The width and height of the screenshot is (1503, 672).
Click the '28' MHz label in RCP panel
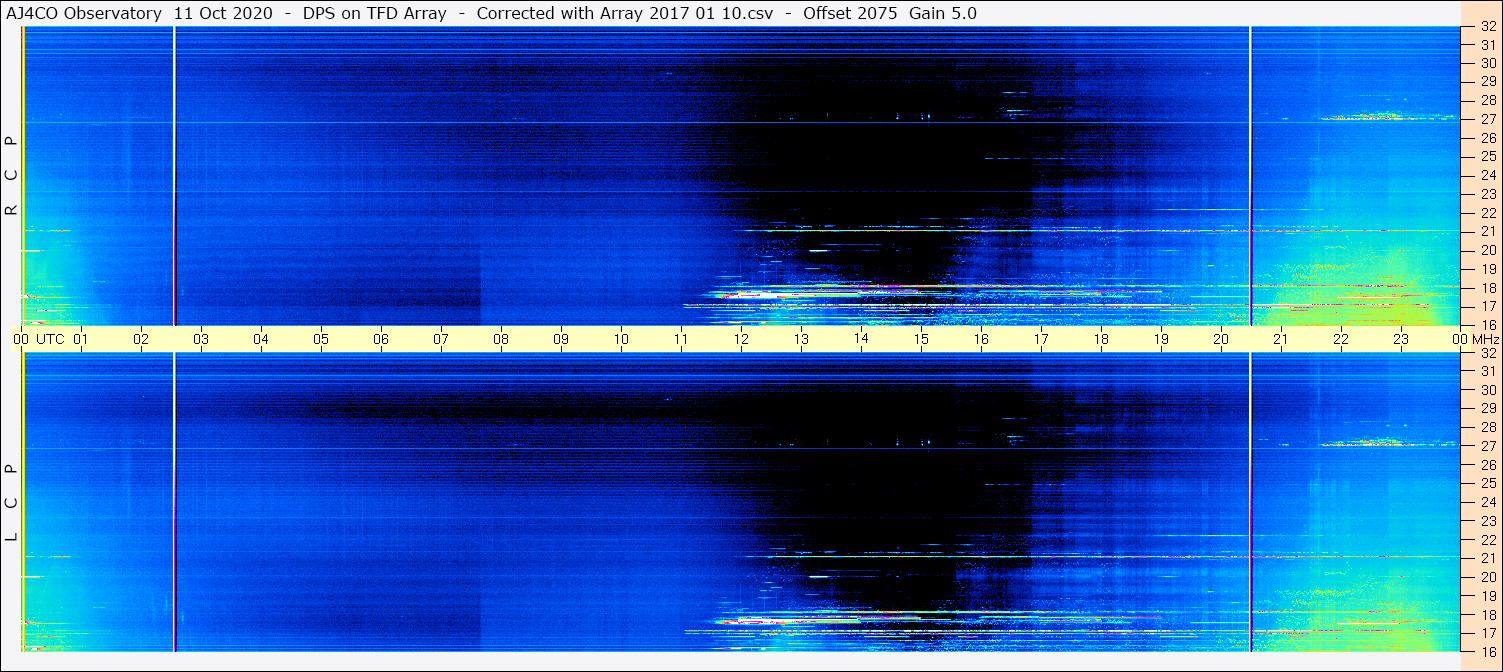pos(1487,101)
